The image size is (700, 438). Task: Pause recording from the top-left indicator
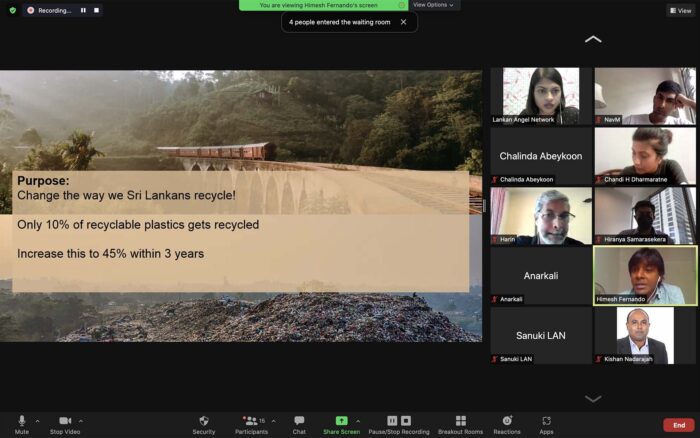[x=83, y=10]
